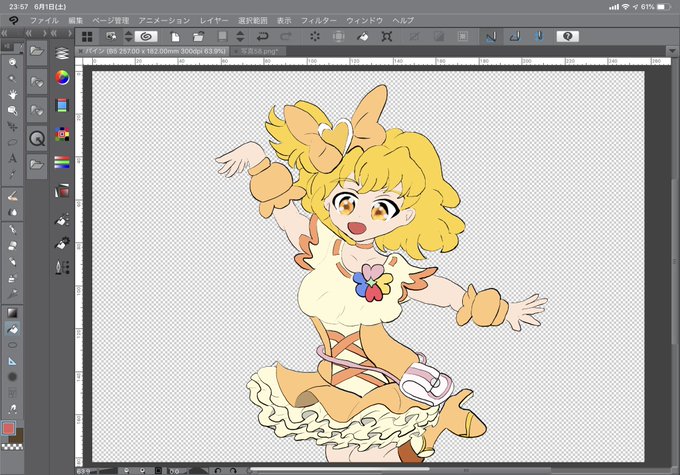Open the Clip Studio logo menu
The width and height of the screenshot is (680, 475).
[x=13, y=20]
